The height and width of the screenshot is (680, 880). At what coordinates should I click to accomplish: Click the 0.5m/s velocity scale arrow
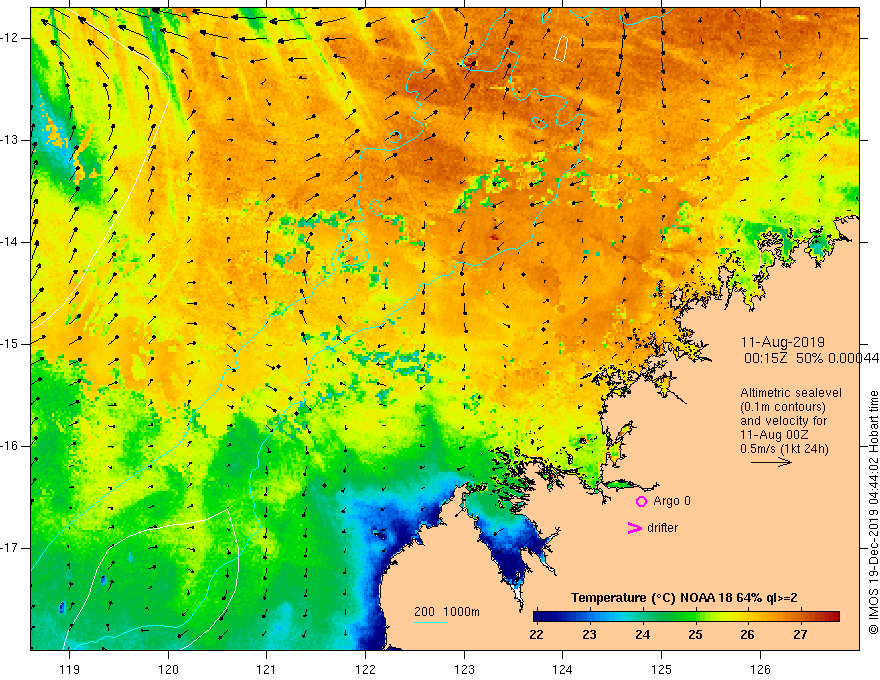tap(772, 462)
